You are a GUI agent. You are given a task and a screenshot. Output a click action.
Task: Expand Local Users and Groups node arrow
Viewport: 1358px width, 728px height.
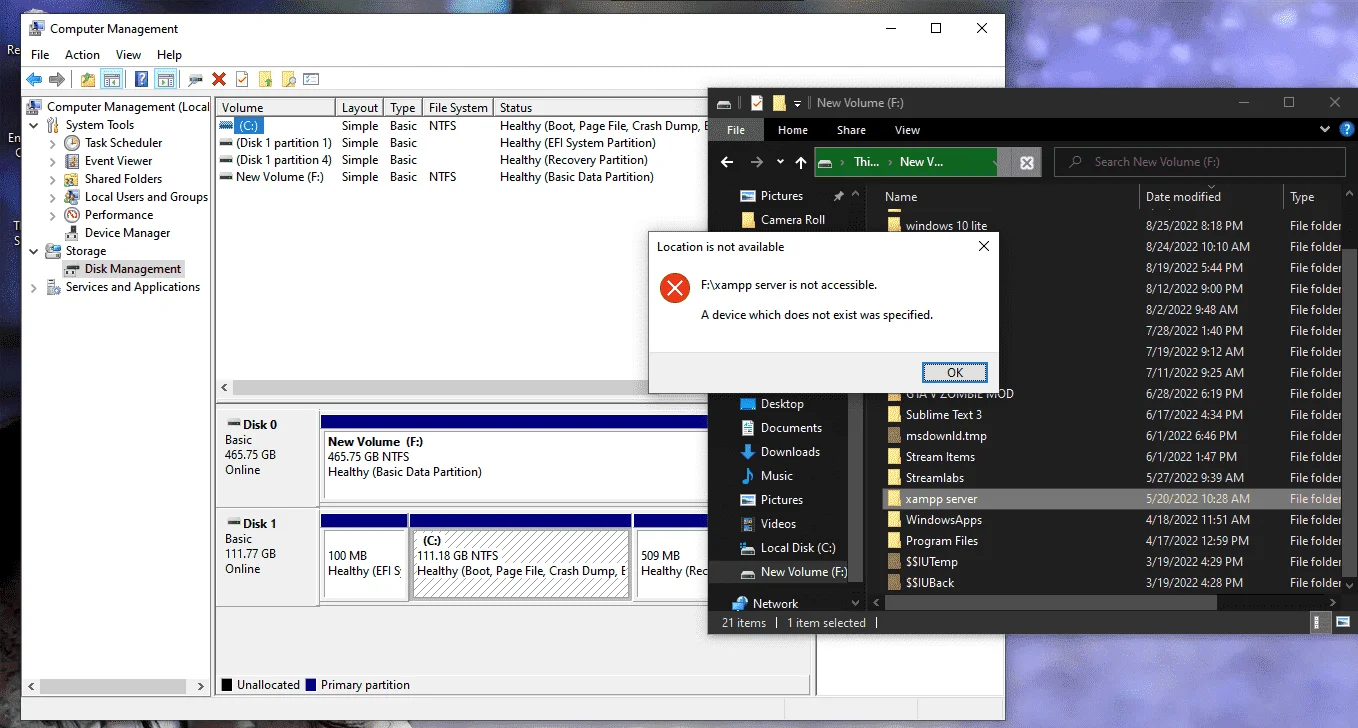(53, 197)
